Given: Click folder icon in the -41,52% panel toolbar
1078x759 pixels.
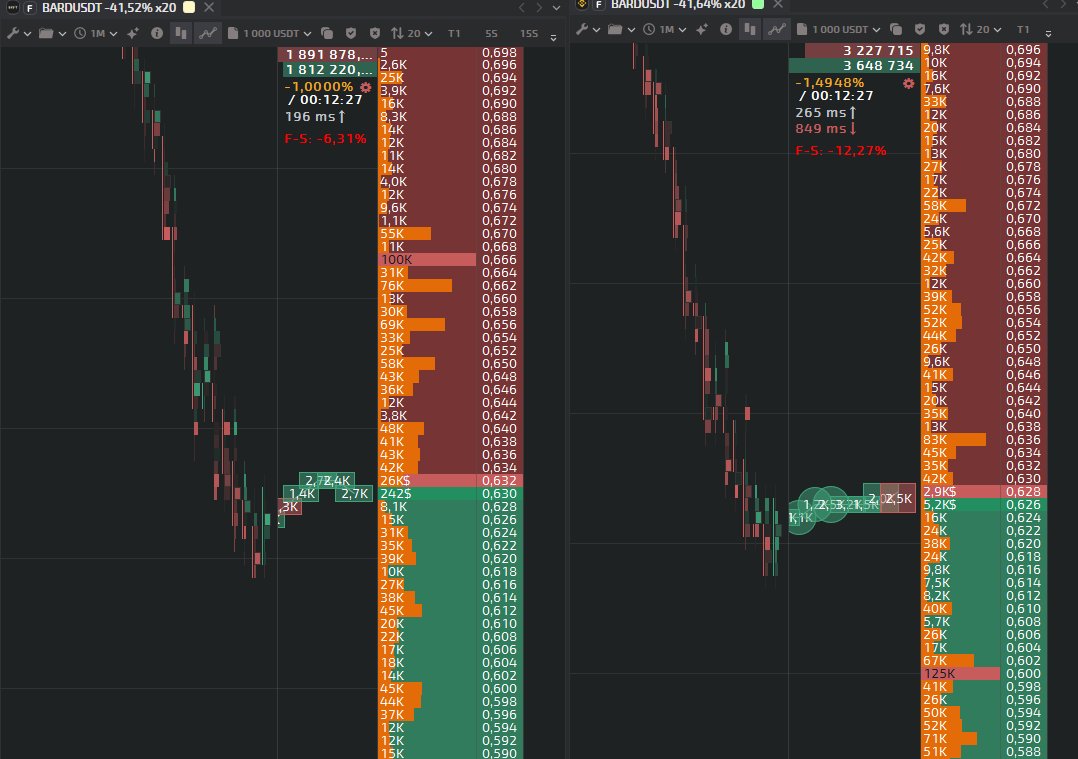Looking at the screenshot, I should tap(46, 33).
